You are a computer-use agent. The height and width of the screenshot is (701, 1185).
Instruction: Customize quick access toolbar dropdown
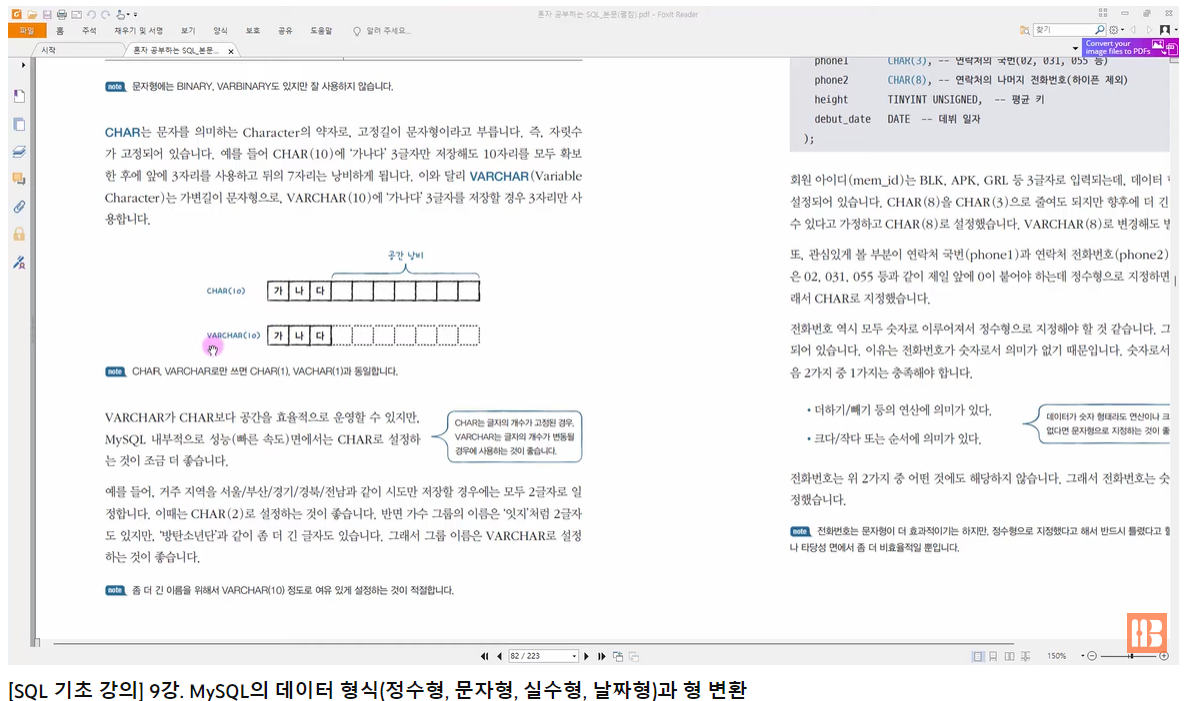point(135,14)
